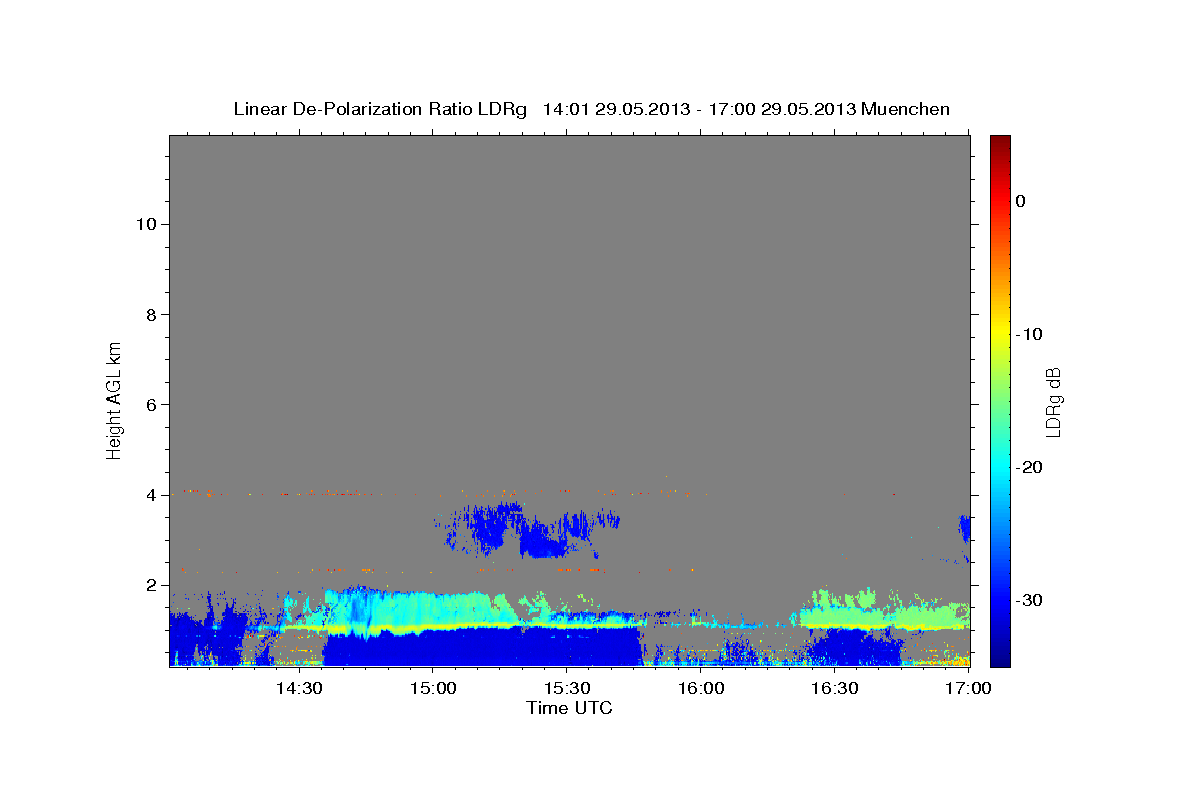The image size is (1200, 800).
Task: Click the plot title 'Linear De-Polarization Ratio LDRg'
Action: 379,109
